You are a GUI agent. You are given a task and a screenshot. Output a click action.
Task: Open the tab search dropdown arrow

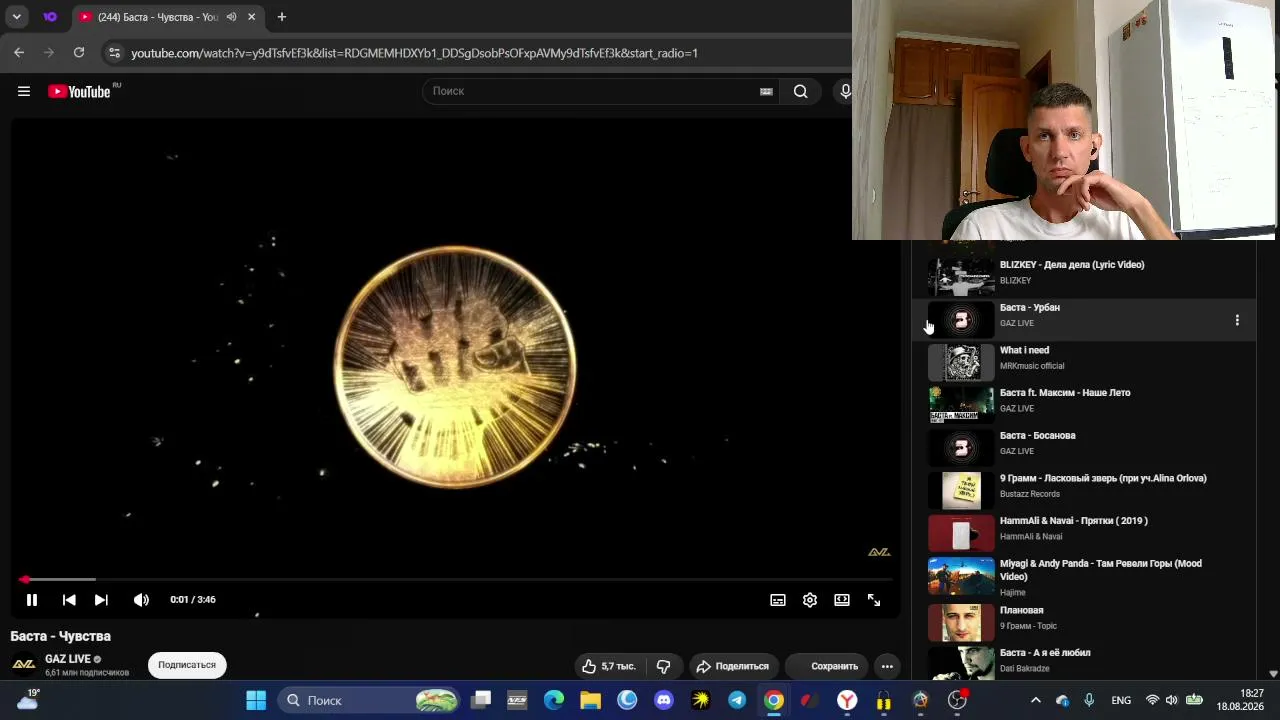[x=17, y=17]
